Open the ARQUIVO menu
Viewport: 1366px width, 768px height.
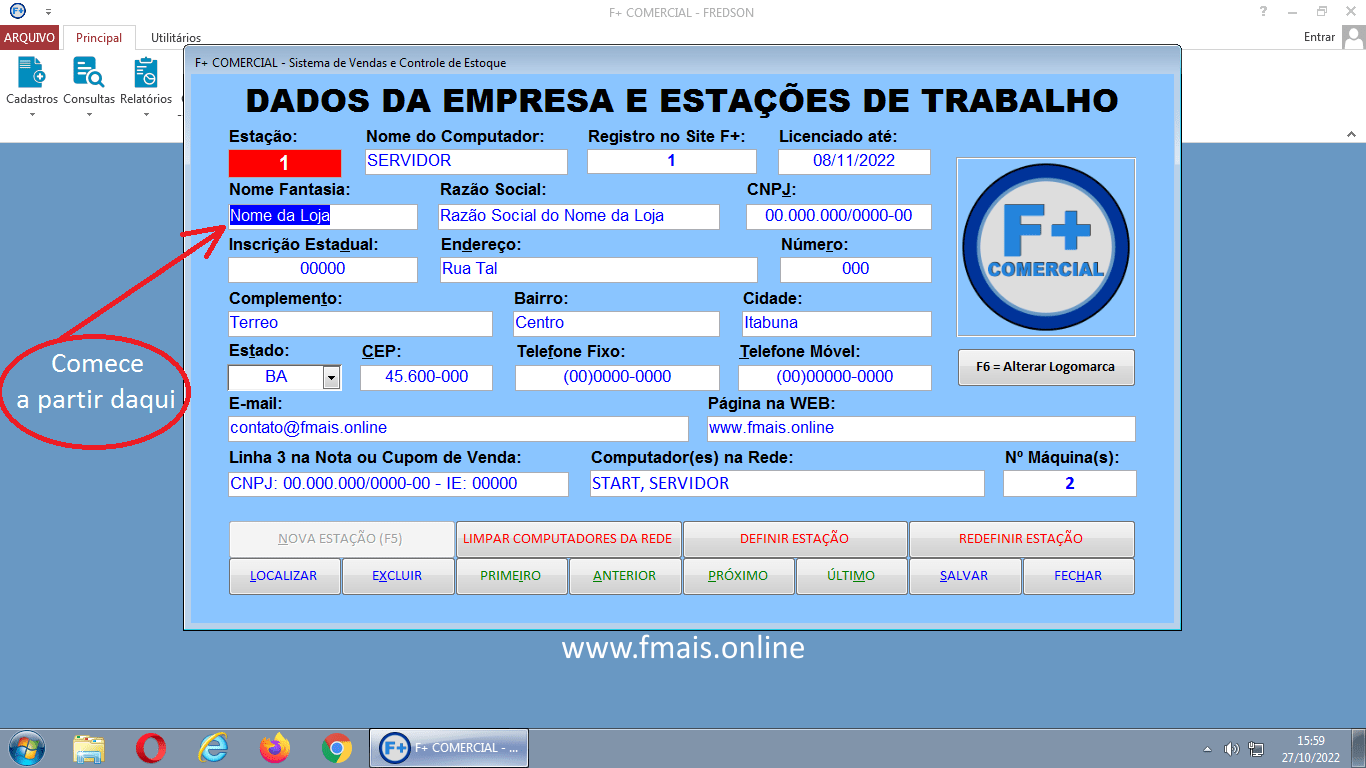pyautogui.click(x=30, y=37)
